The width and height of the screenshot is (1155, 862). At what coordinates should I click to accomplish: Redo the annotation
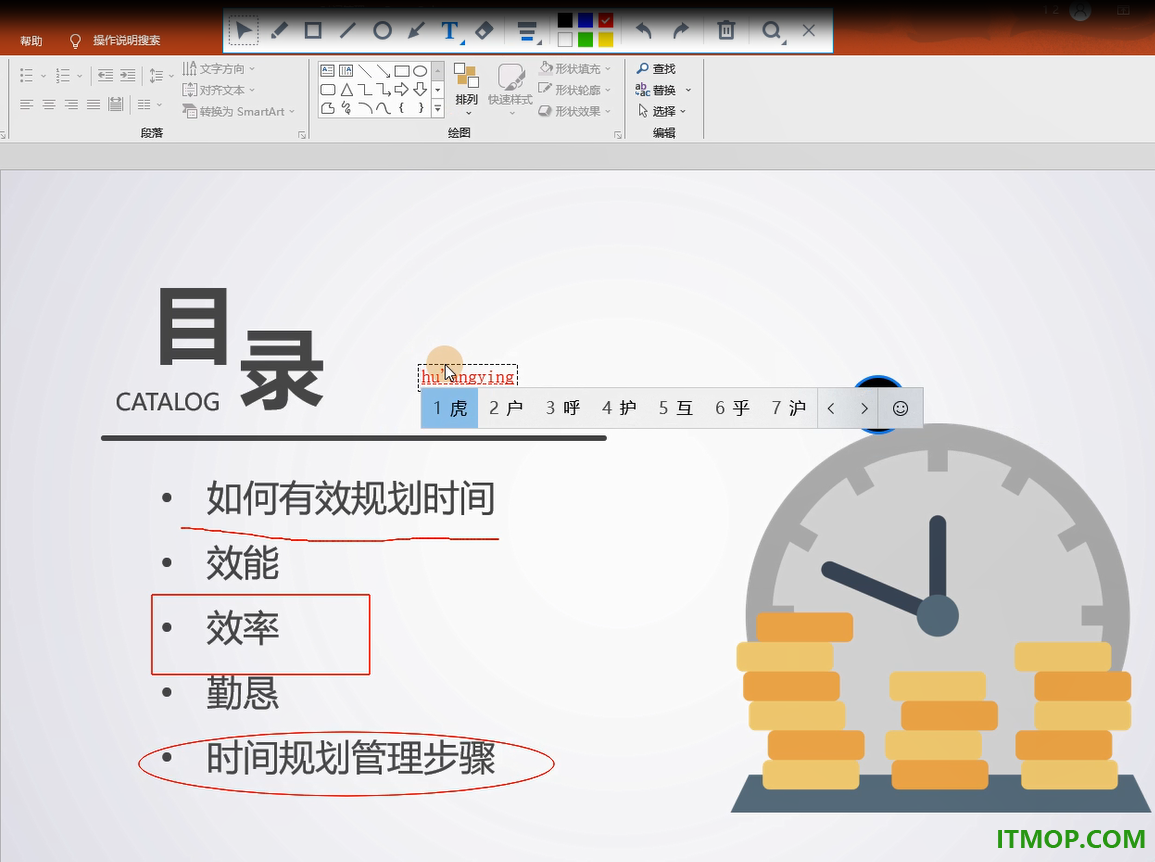681,30
